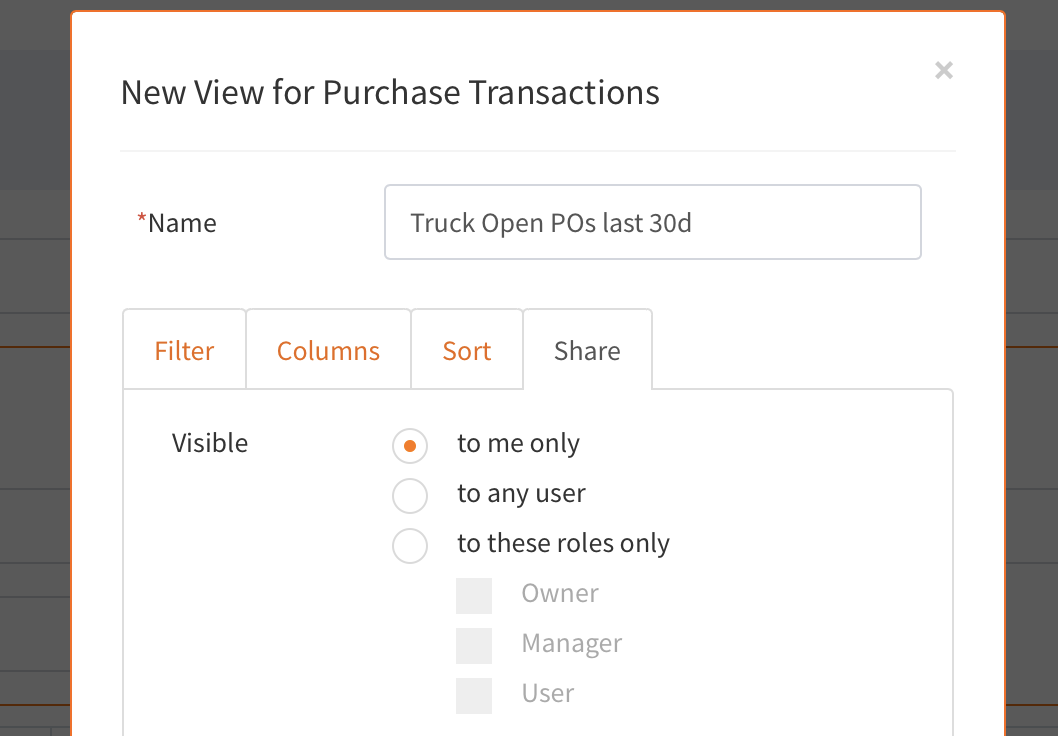
Task: Open the Columns tab
Action: pyautogui.click(x=328, y=351)
